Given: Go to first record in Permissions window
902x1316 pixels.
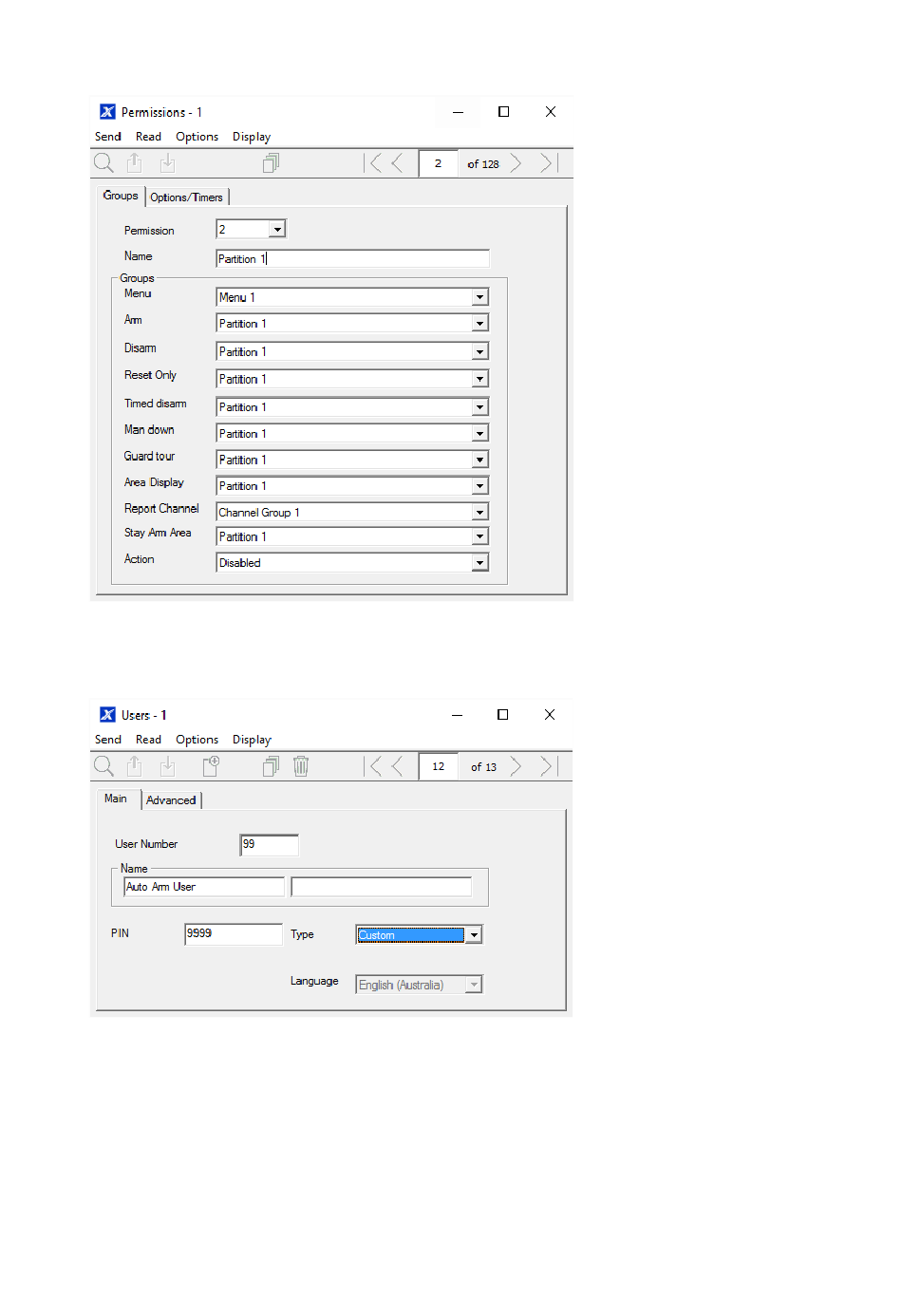Looking at the screenshot, I should (x=373, y=163).
